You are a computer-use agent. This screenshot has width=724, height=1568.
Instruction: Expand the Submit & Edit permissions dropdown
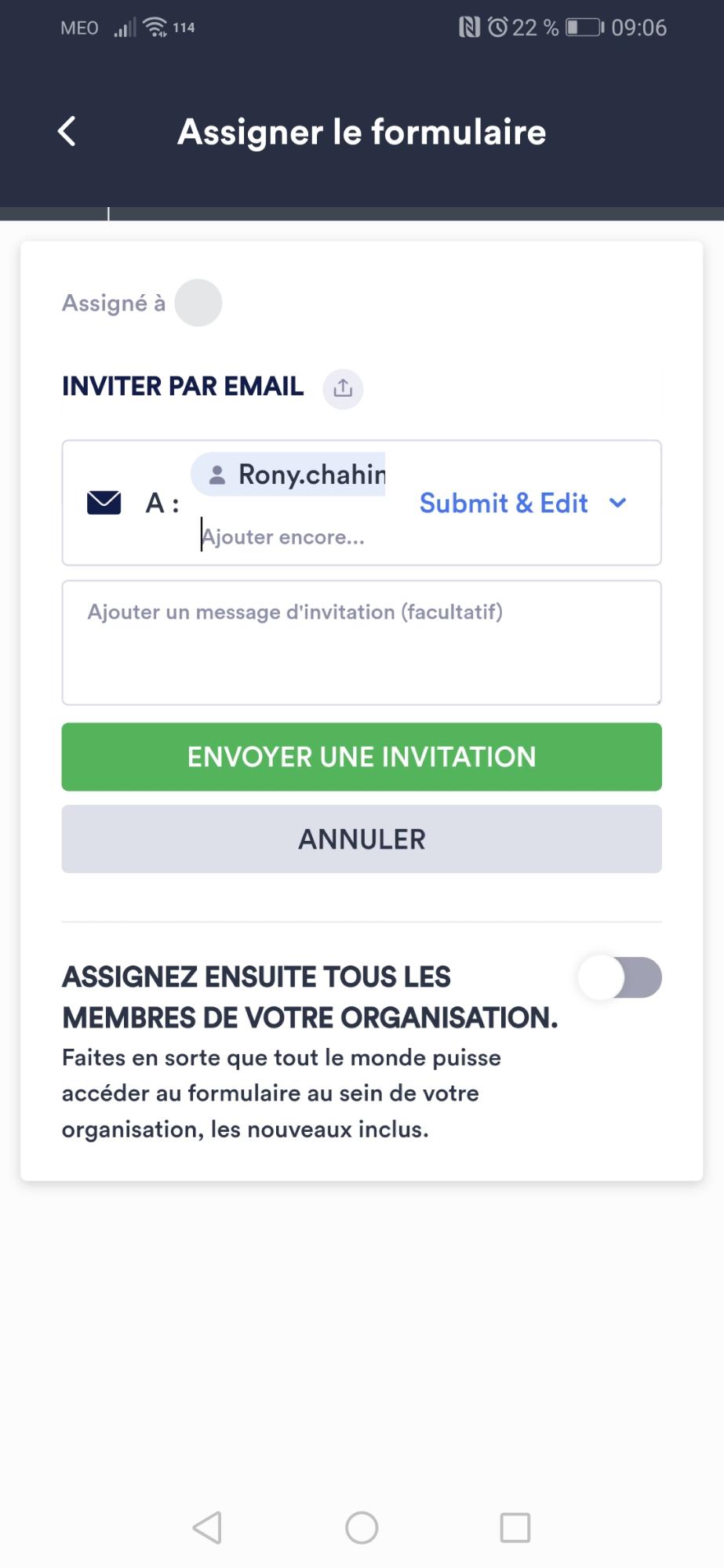[503, 503]
